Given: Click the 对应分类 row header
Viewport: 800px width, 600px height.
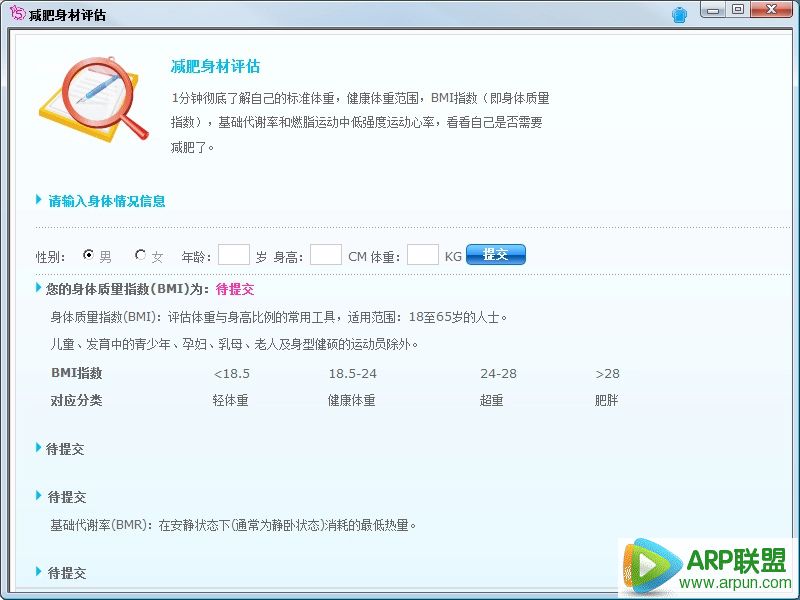Looking at the screenshot, I should [76, 401].
